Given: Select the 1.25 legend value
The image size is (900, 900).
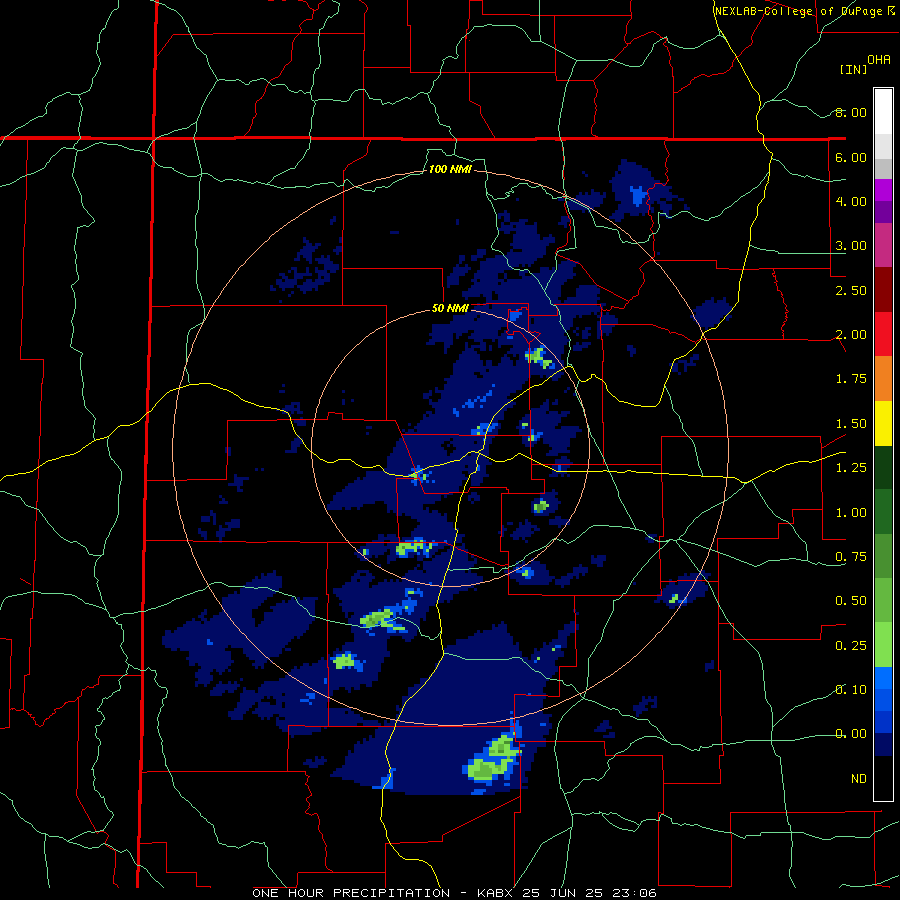Looking at the screenshot, I should (851, 468).
